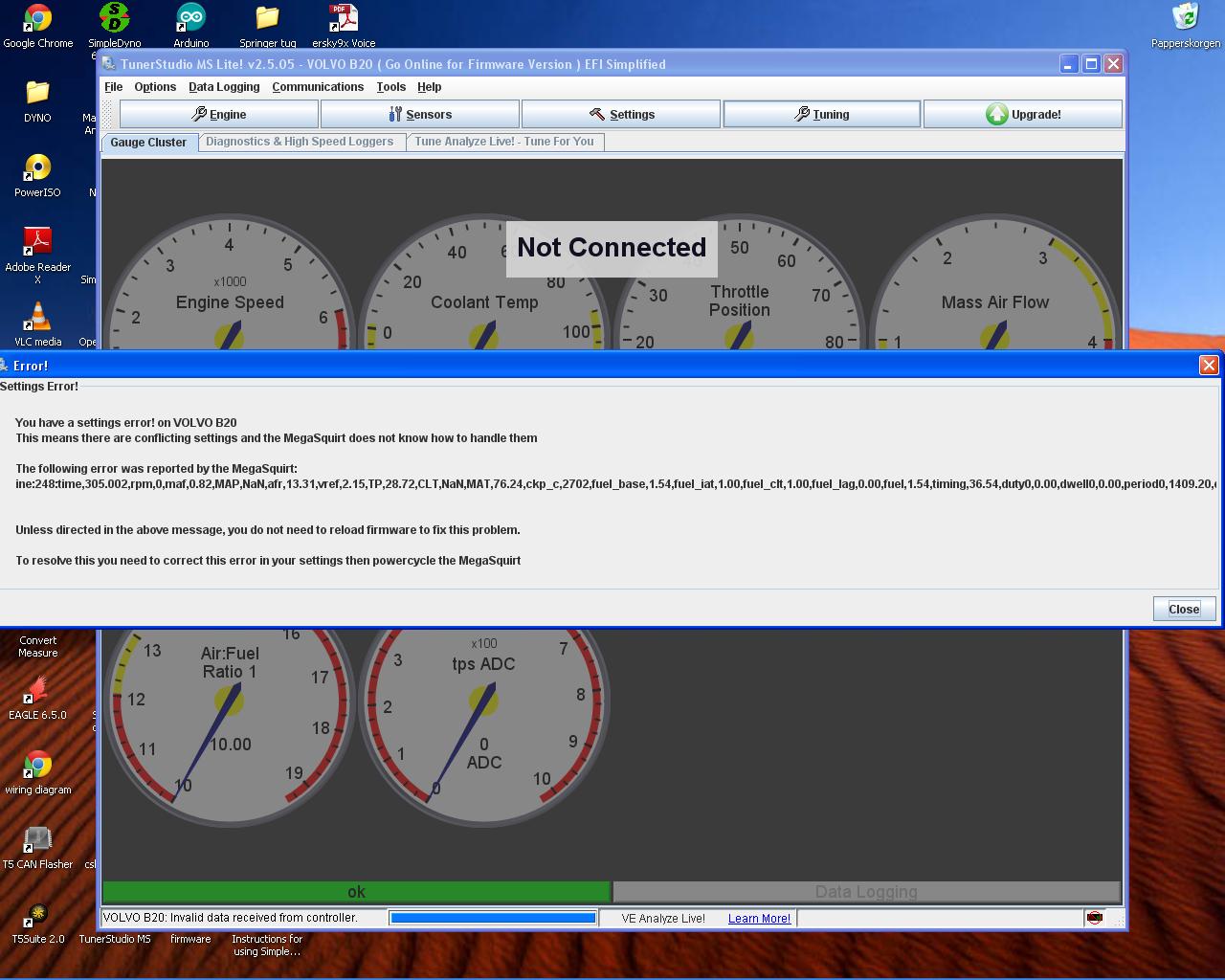Open the EAGLE 6.5.0 shortcut
This screenshot has height=980, width=1225.
coord(37,698)
